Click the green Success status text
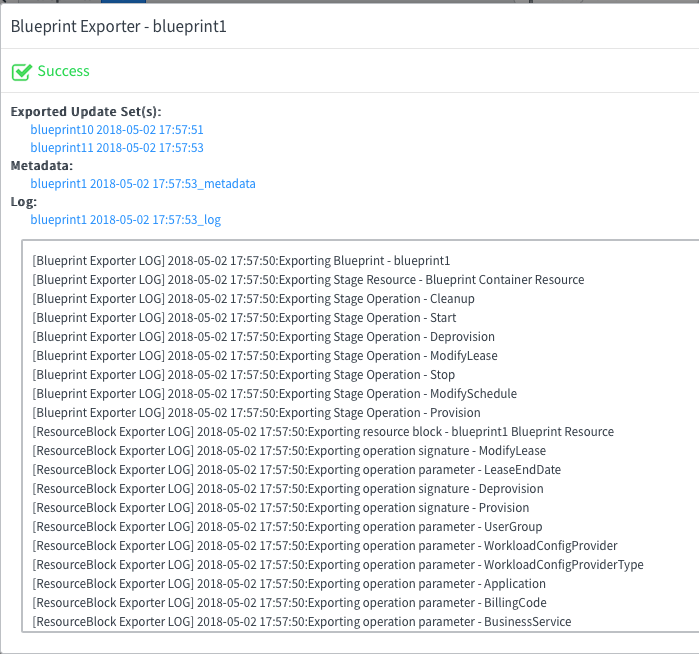Screen dimensions: 699x654 (x=63, y=71)
